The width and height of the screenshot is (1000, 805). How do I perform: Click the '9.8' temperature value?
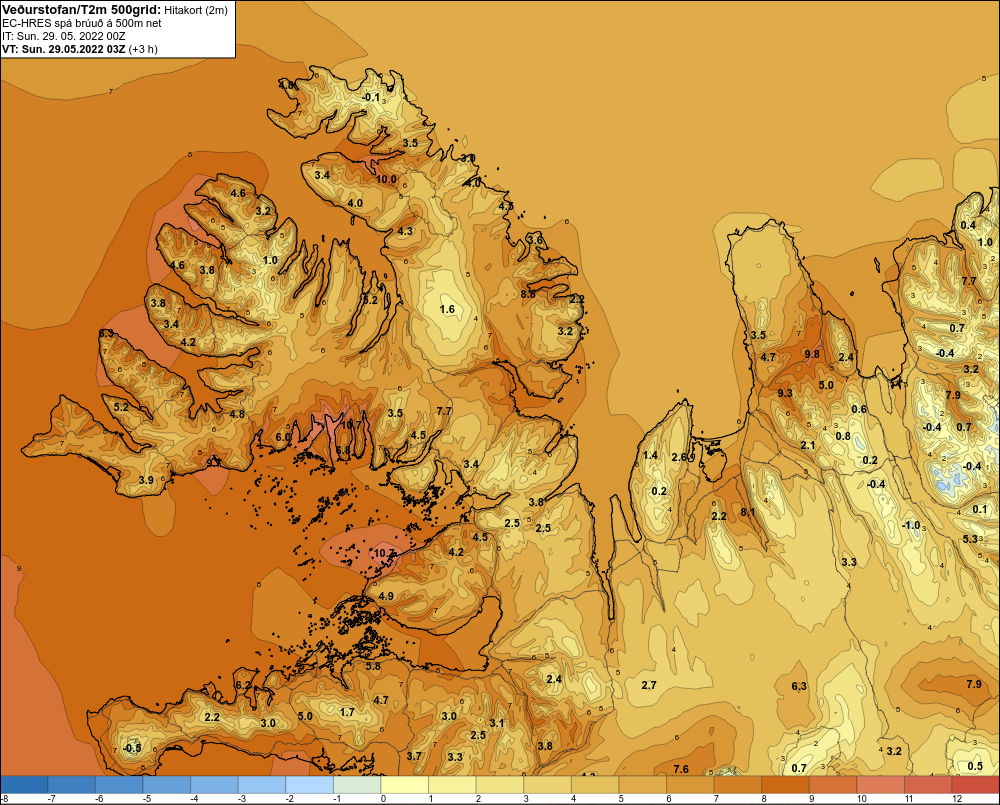pos(812,354)
